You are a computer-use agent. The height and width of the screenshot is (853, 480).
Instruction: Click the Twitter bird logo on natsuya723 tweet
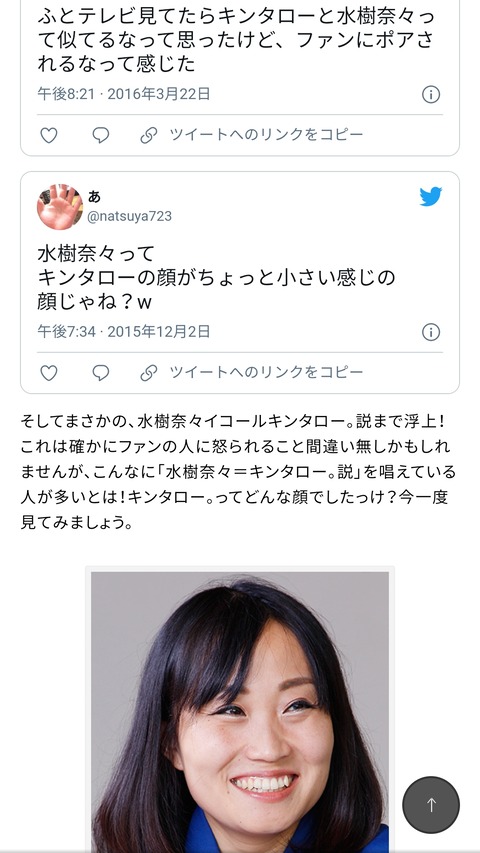click(430, 197)
